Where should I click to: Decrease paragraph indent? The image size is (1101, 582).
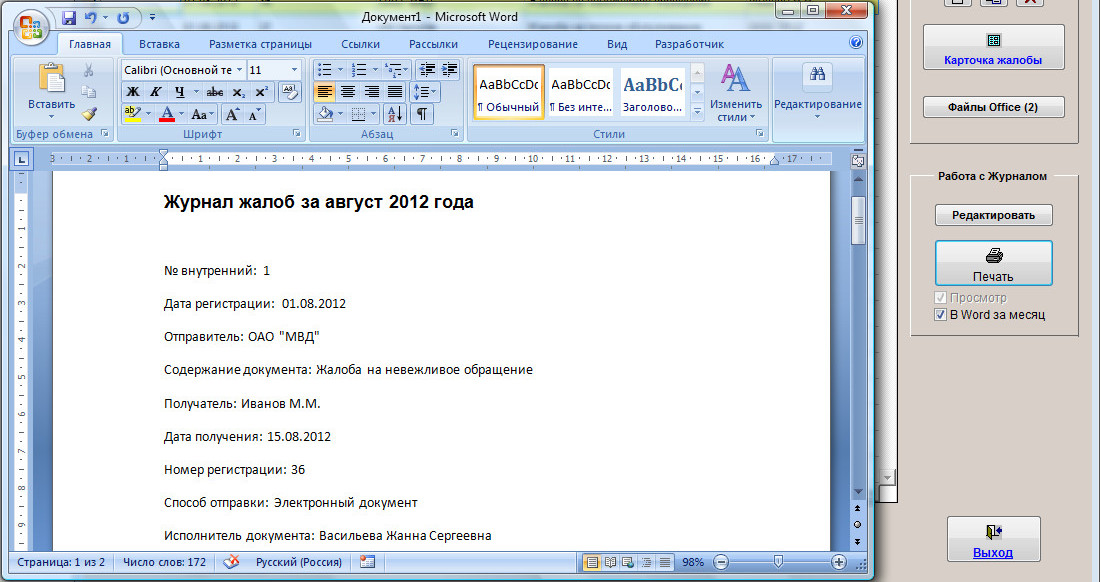click(426, 70)
